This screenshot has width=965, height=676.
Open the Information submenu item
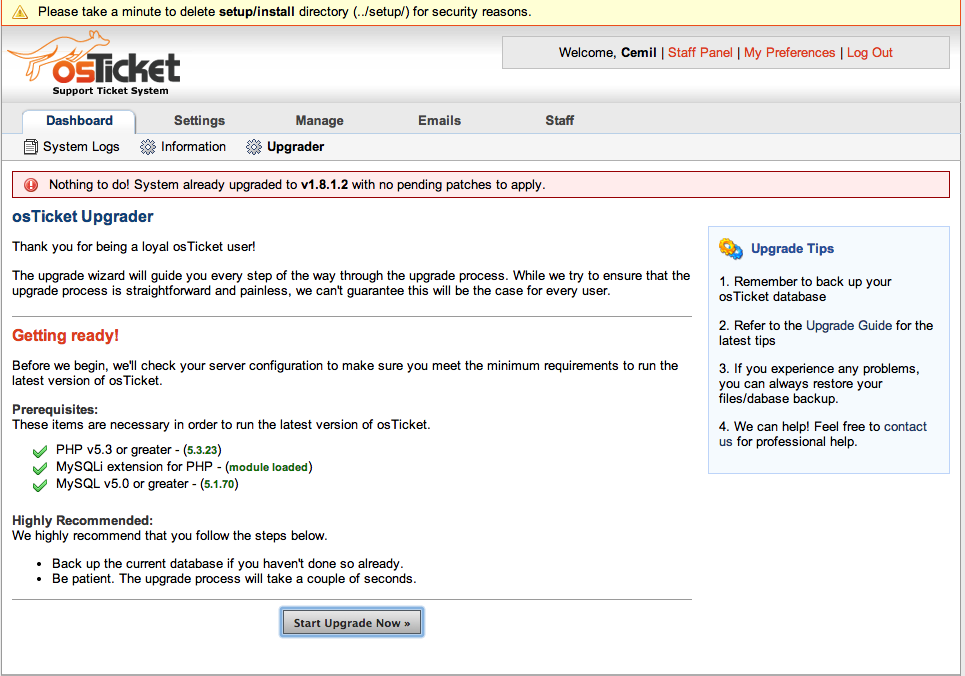tap(183, 147)
